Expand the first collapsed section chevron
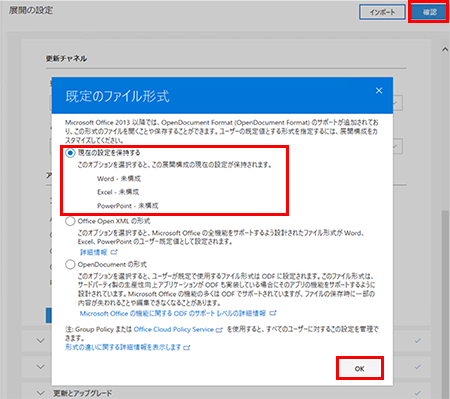The image size is (450, 399). coord(41,341)
